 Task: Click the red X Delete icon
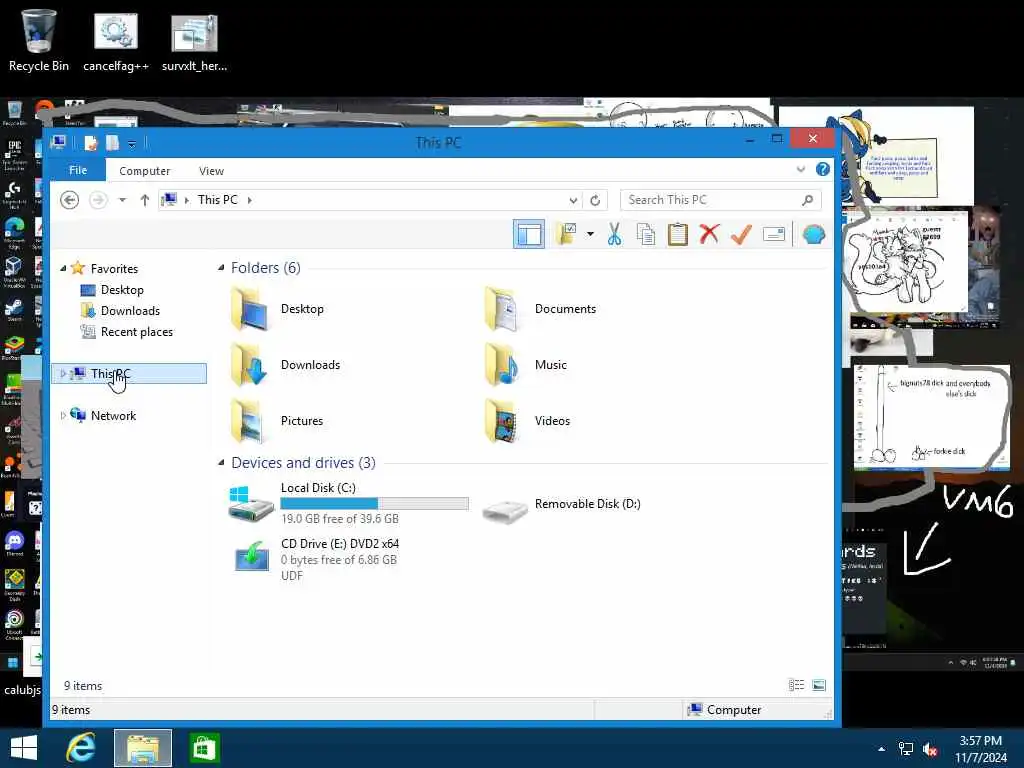click(709, 234)
